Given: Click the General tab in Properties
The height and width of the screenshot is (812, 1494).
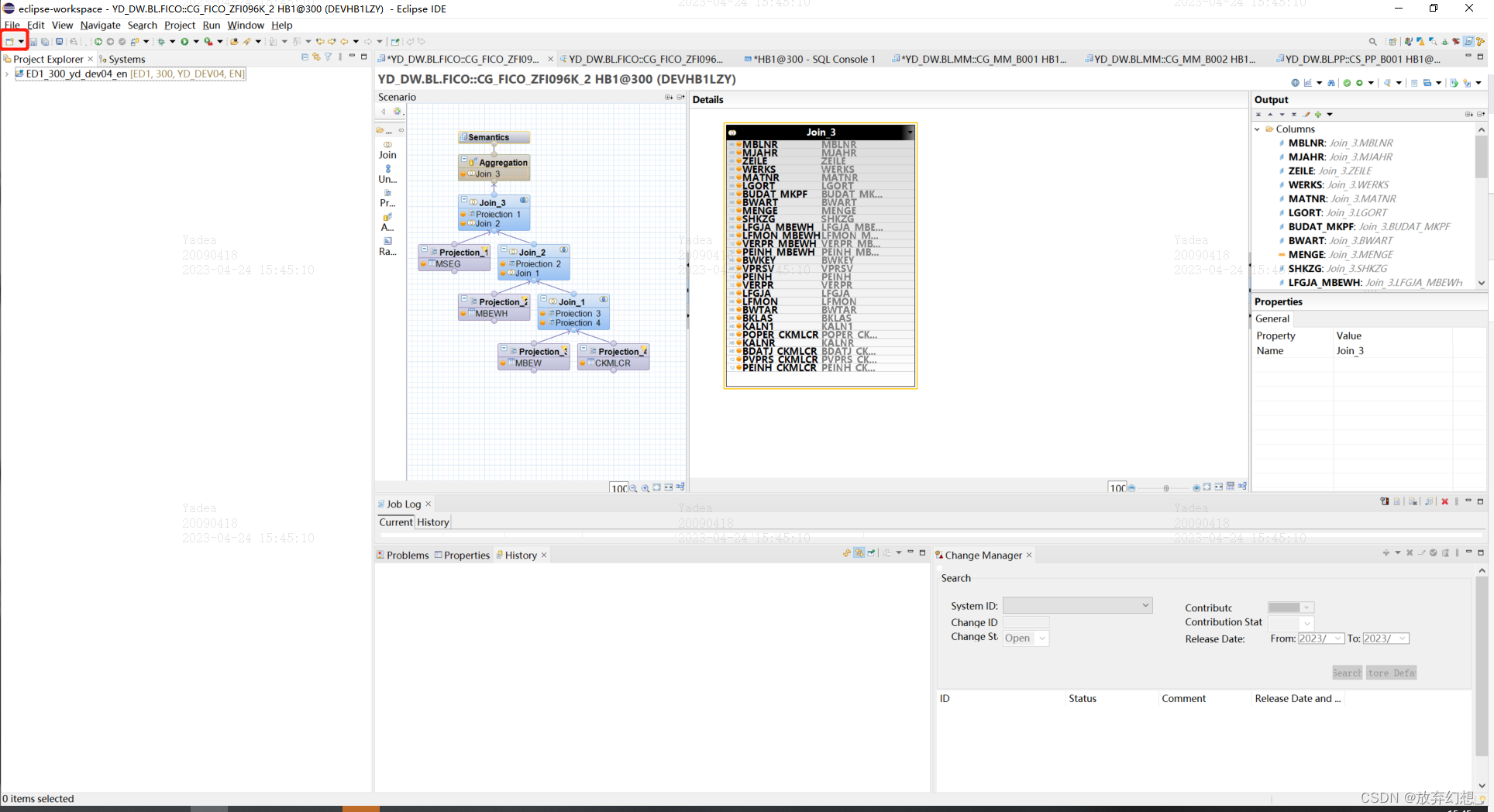Looking at the screenshot, I should 1272,319.
